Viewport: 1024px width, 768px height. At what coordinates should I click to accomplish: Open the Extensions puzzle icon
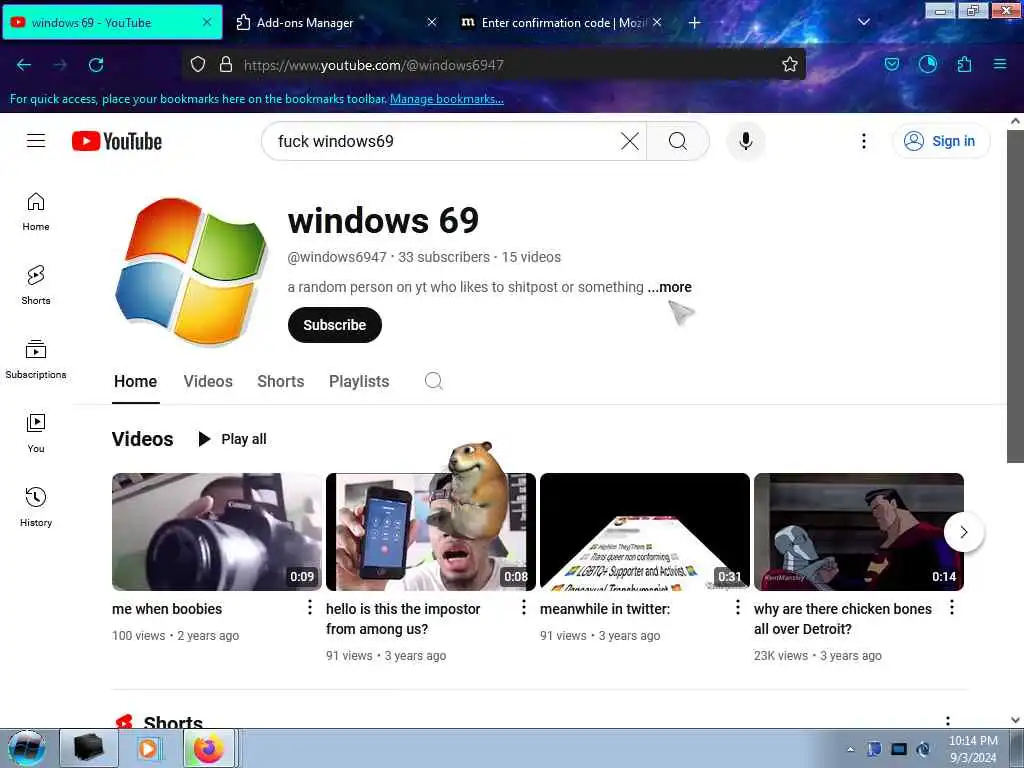pos(964,65)
